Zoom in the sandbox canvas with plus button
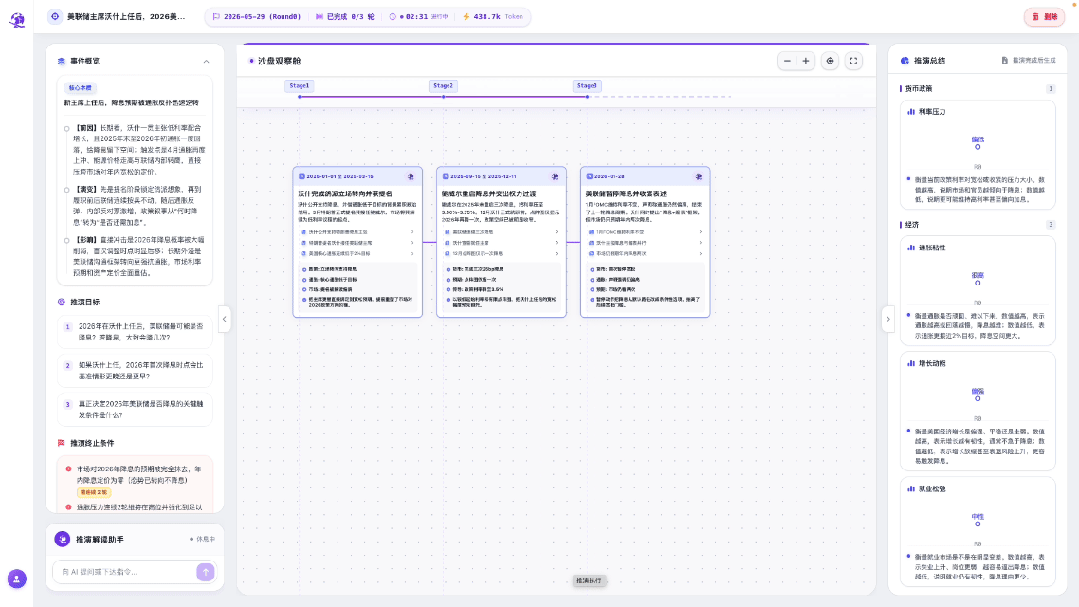The image size is (1079, 607). coord(806,61)
